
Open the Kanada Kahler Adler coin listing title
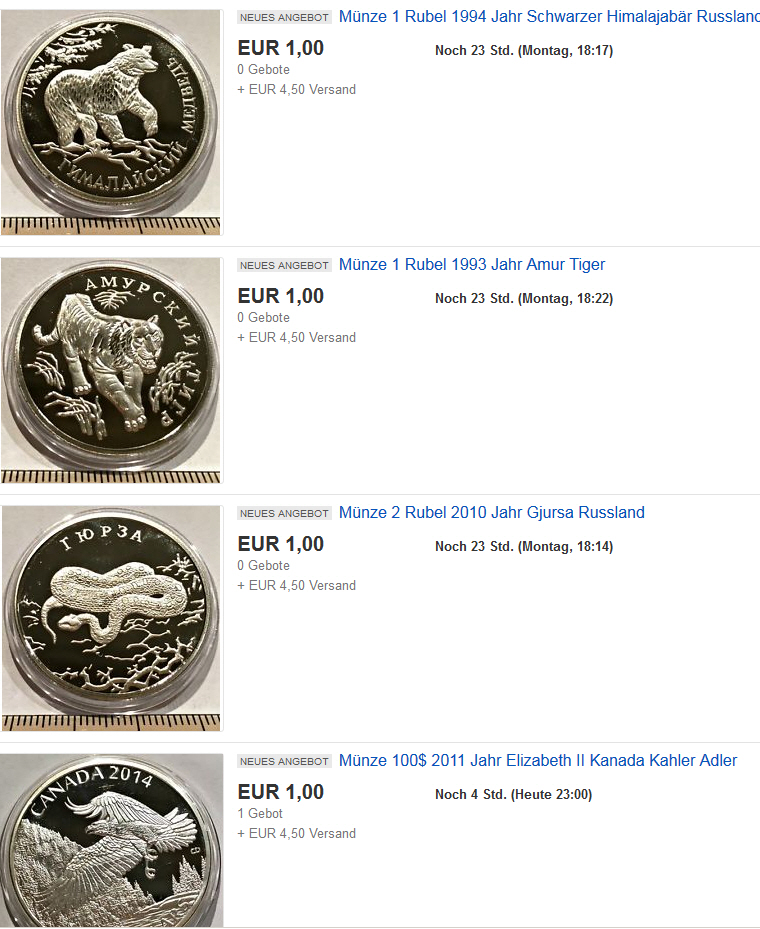[537, 760]
